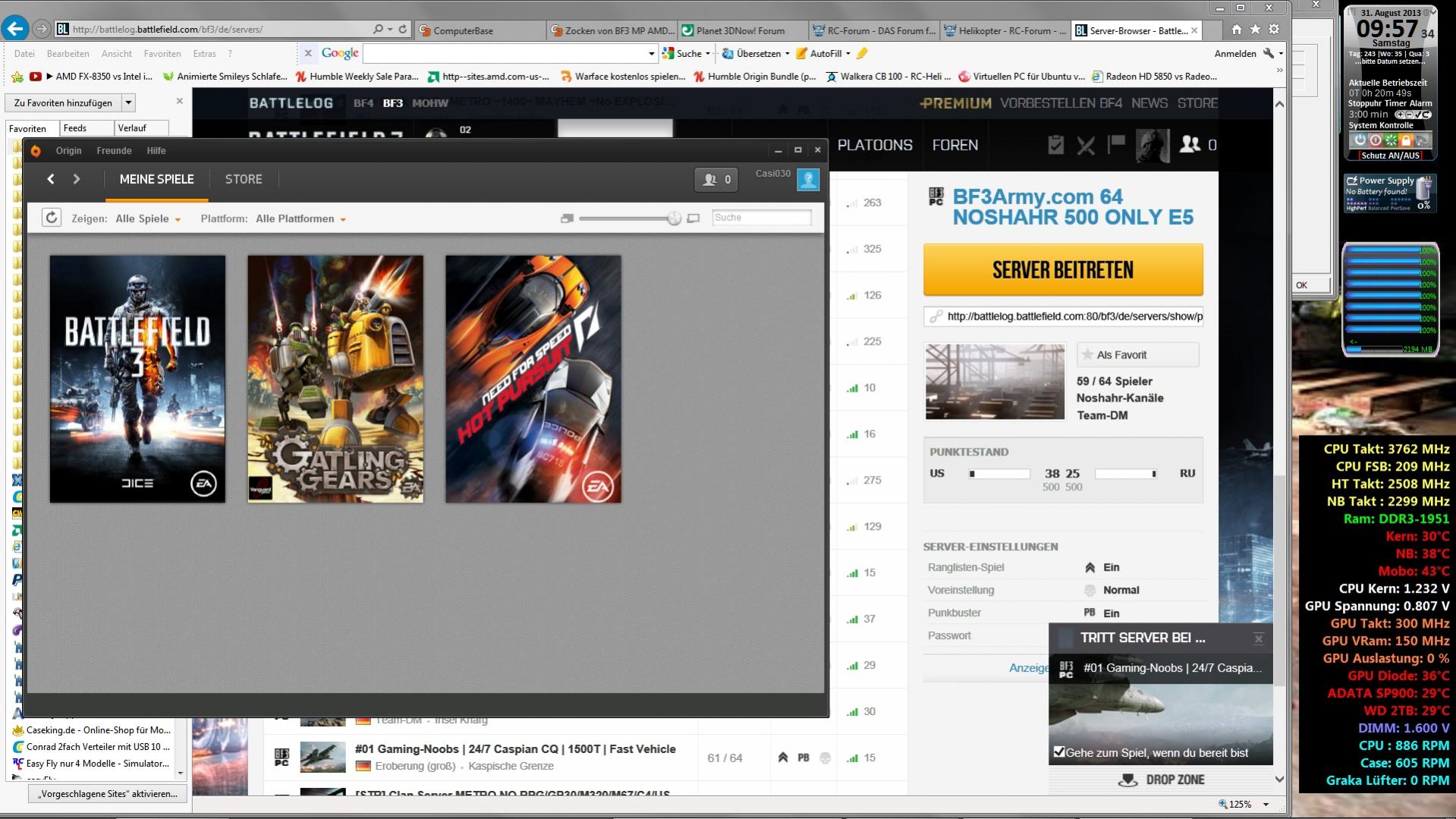
Task: Switch to the STORE tab in Origin
Action: coord(244,179)
